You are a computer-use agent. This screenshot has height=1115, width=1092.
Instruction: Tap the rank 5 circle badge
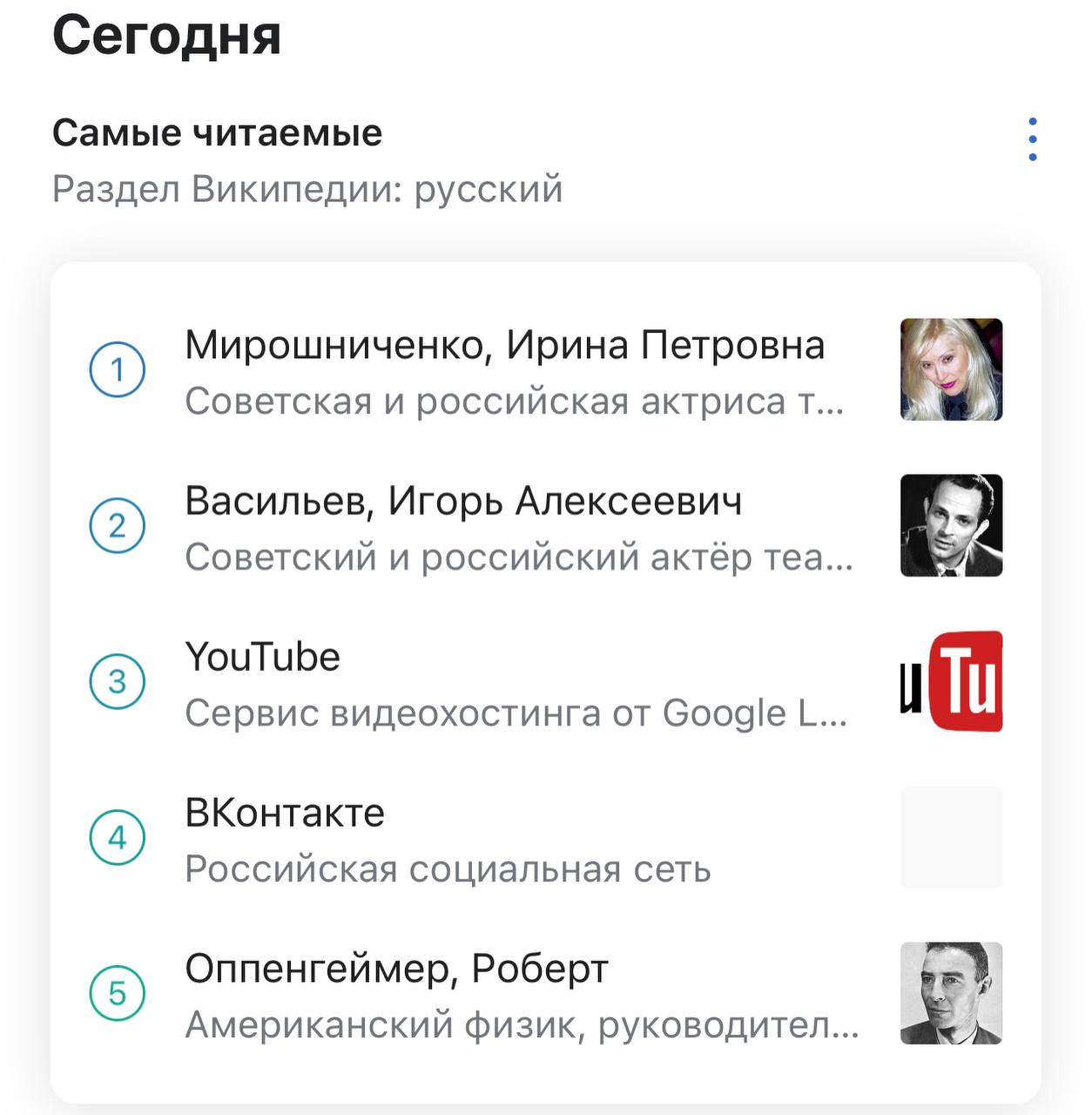(x=118, y=993)
